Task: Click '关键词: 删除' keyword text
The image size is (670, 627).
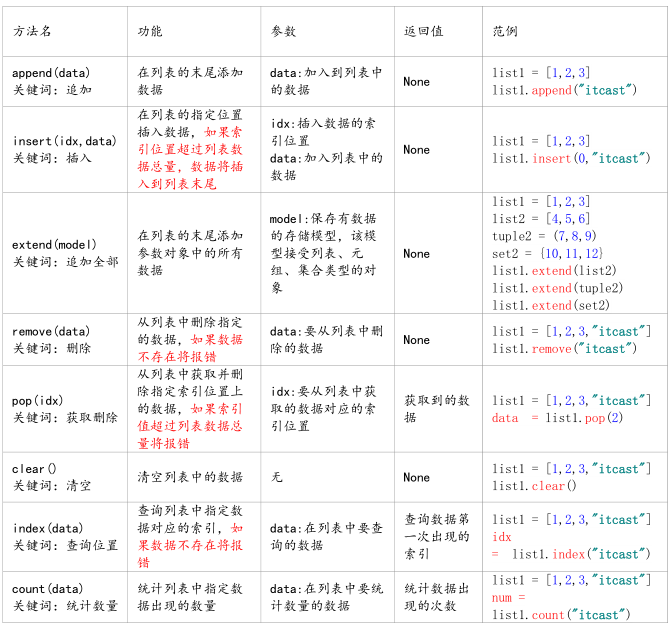Action: 52,348
